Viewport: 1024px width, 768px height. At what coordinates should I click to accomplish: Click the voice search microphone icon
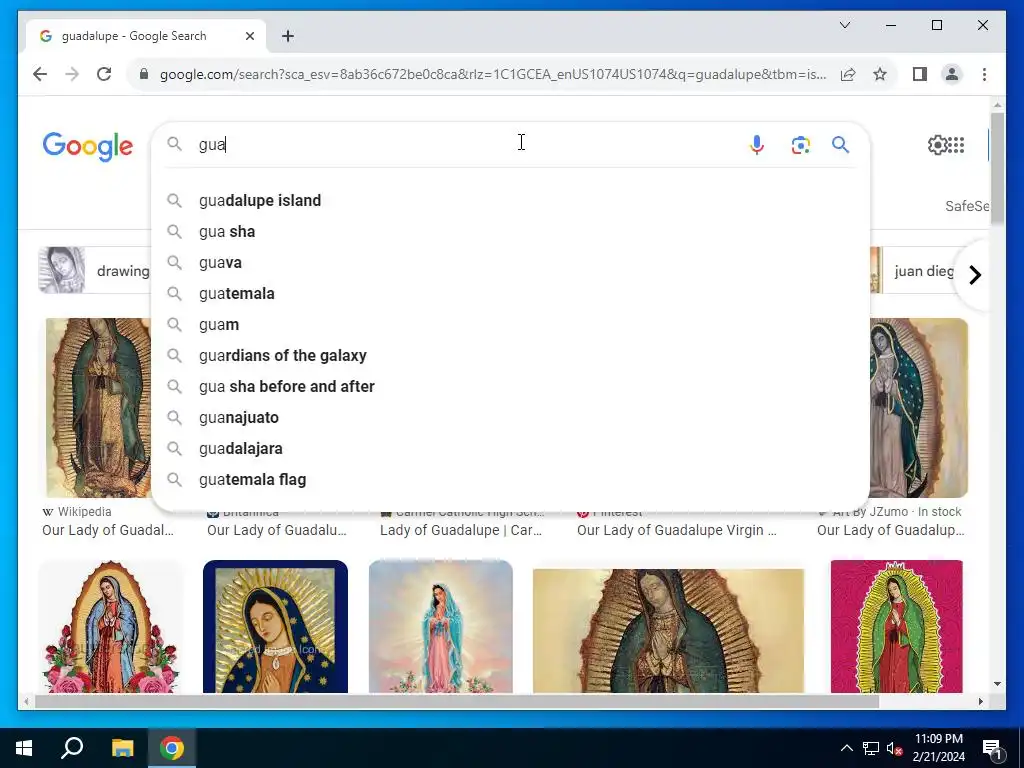click(x=756, y=144)
